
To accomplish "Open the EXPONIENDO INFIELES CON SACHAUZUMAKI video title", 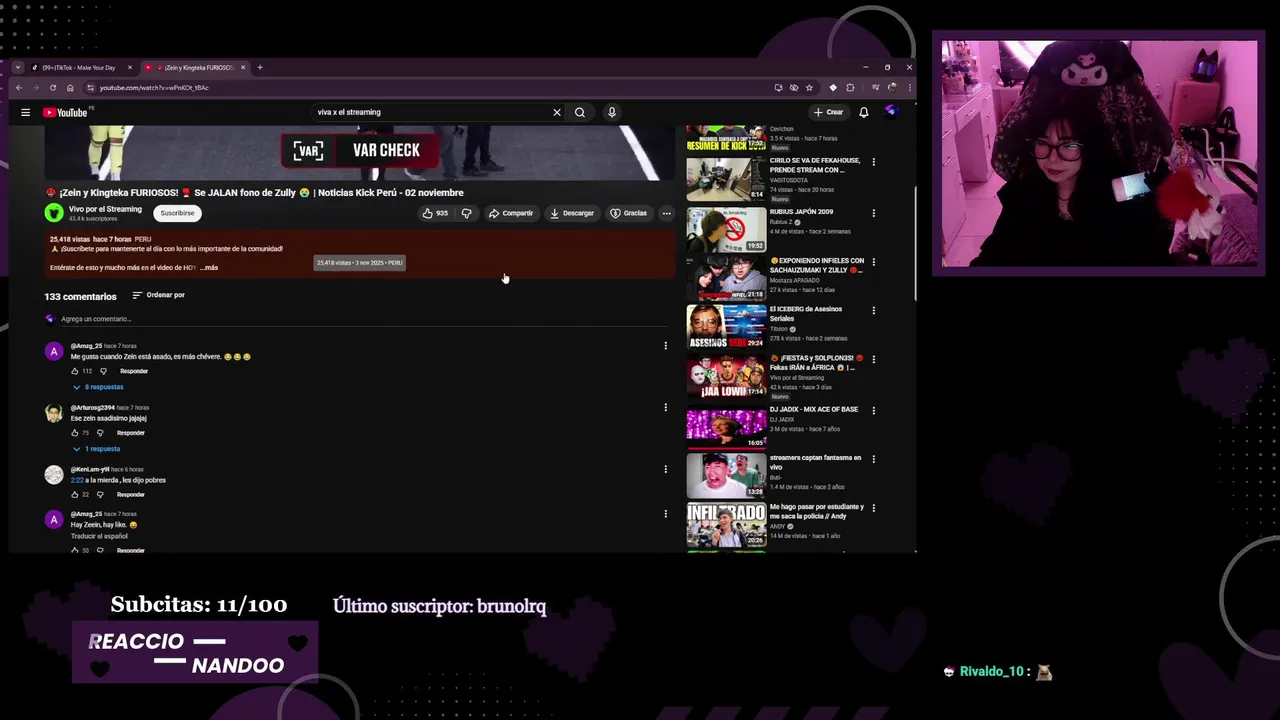I will [817, 265].
